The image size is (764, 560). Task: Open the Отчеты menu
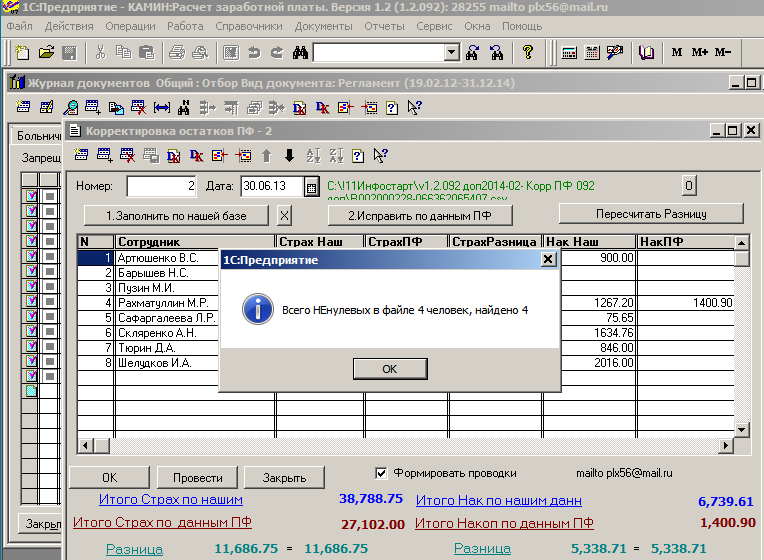[x=384, y=26]
